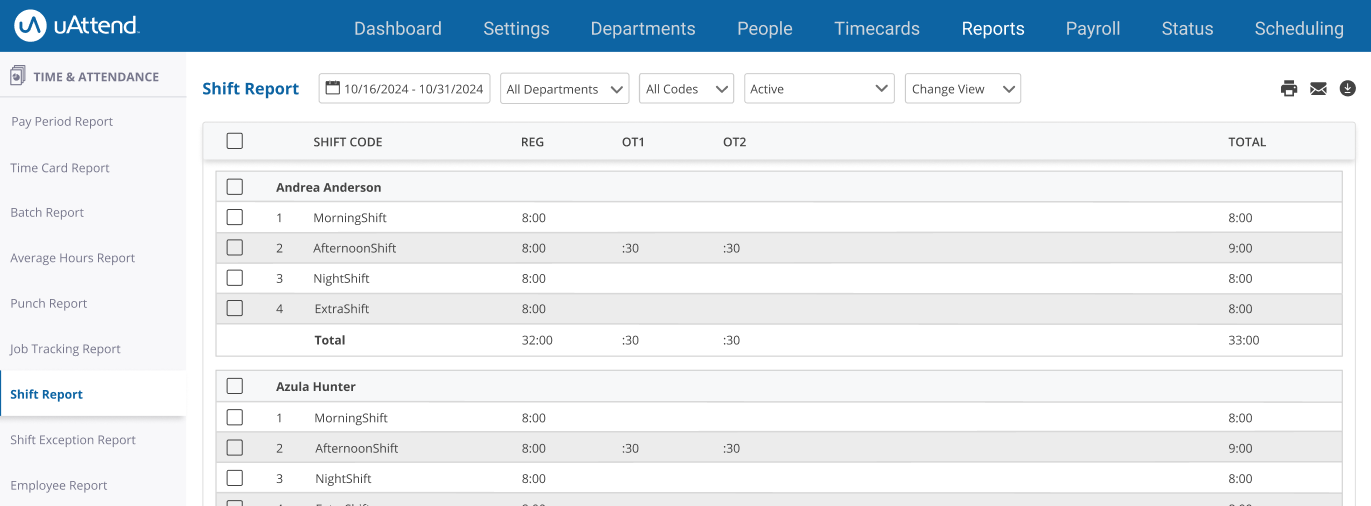The height and width of the screenshot is (506, 1371).
Task: Download the shift report
Action: [1347, 88]
